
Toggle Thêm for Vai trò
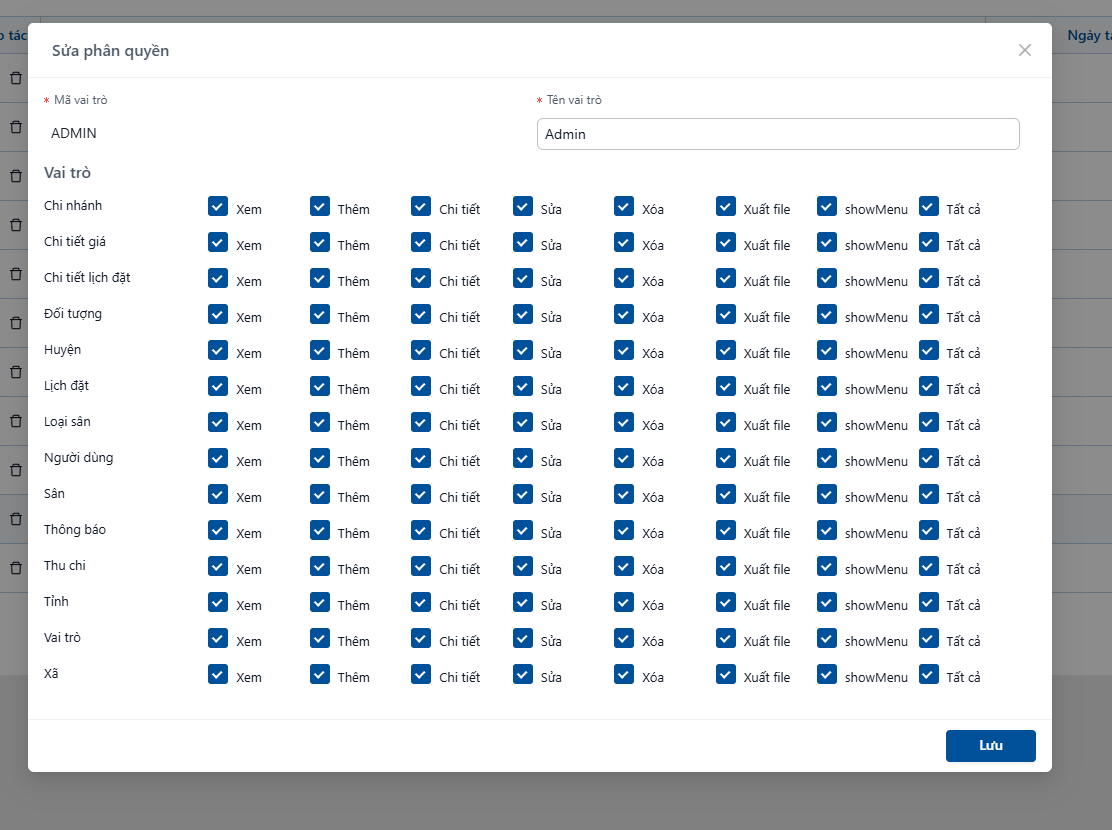[x=320, y=638]
